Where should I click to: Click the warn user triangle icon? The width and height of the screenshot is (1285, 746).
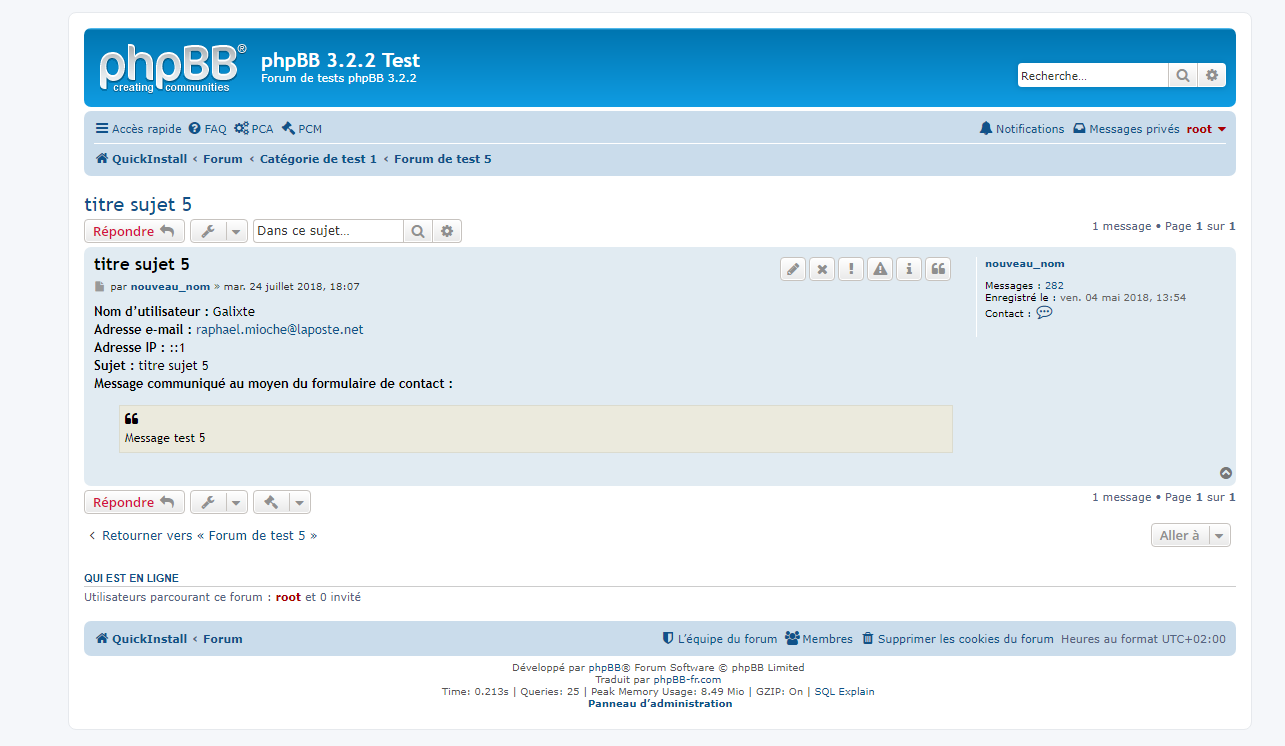click(x=880, y=269)
